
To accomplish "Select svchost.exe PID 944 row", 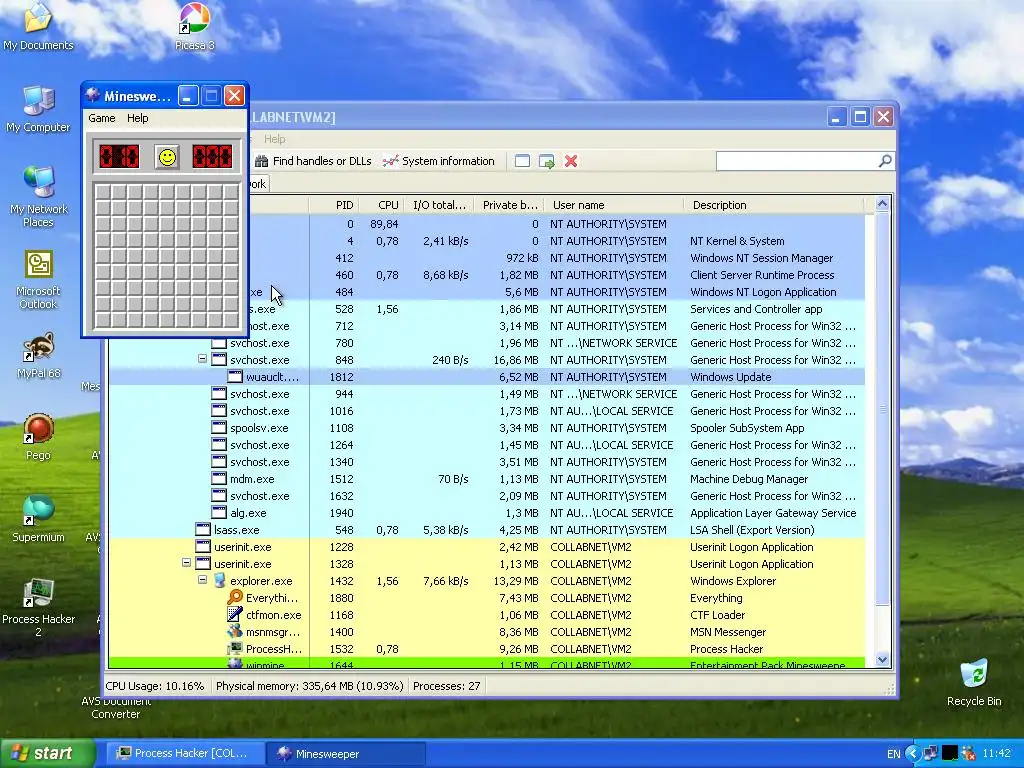I will coord(487,394).
